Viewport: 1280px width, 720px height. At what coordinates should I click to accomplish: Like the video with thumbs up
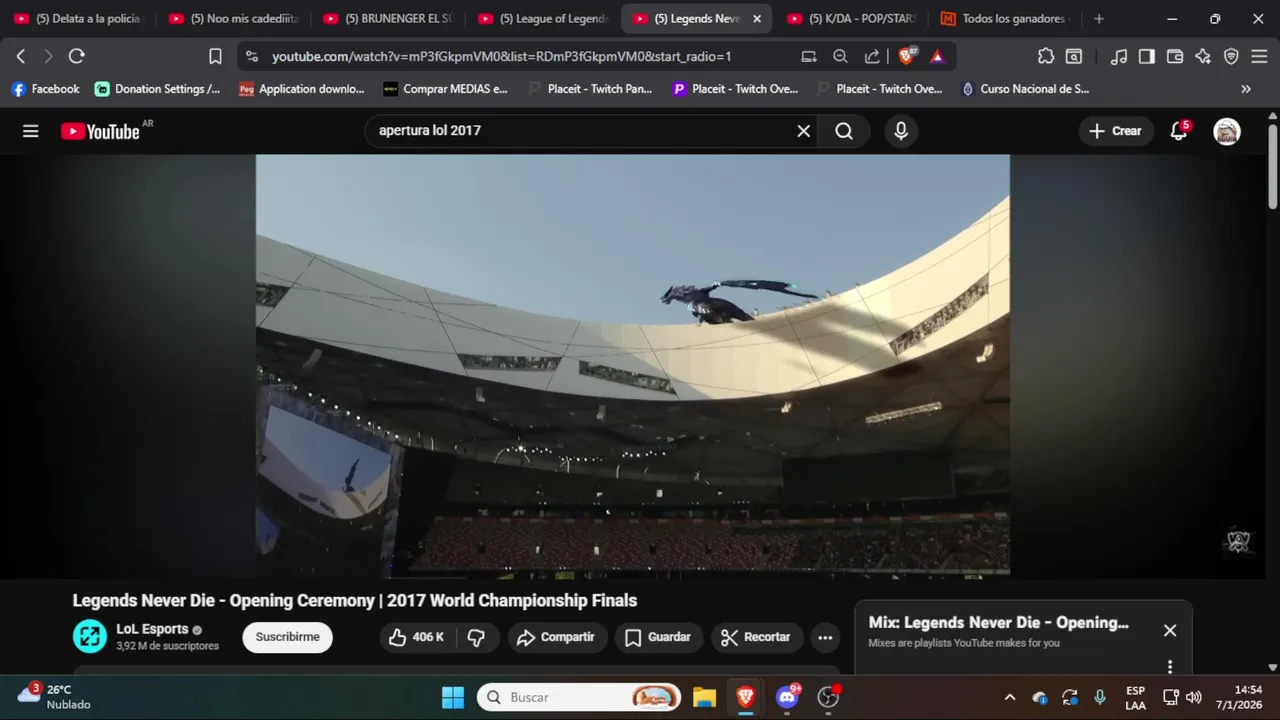coord(416,637)
